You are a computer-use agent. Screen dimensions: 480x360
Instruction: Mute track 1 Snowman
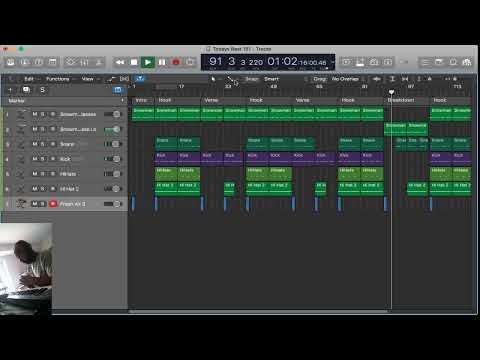pyautogui.click(x=35, y=114)
